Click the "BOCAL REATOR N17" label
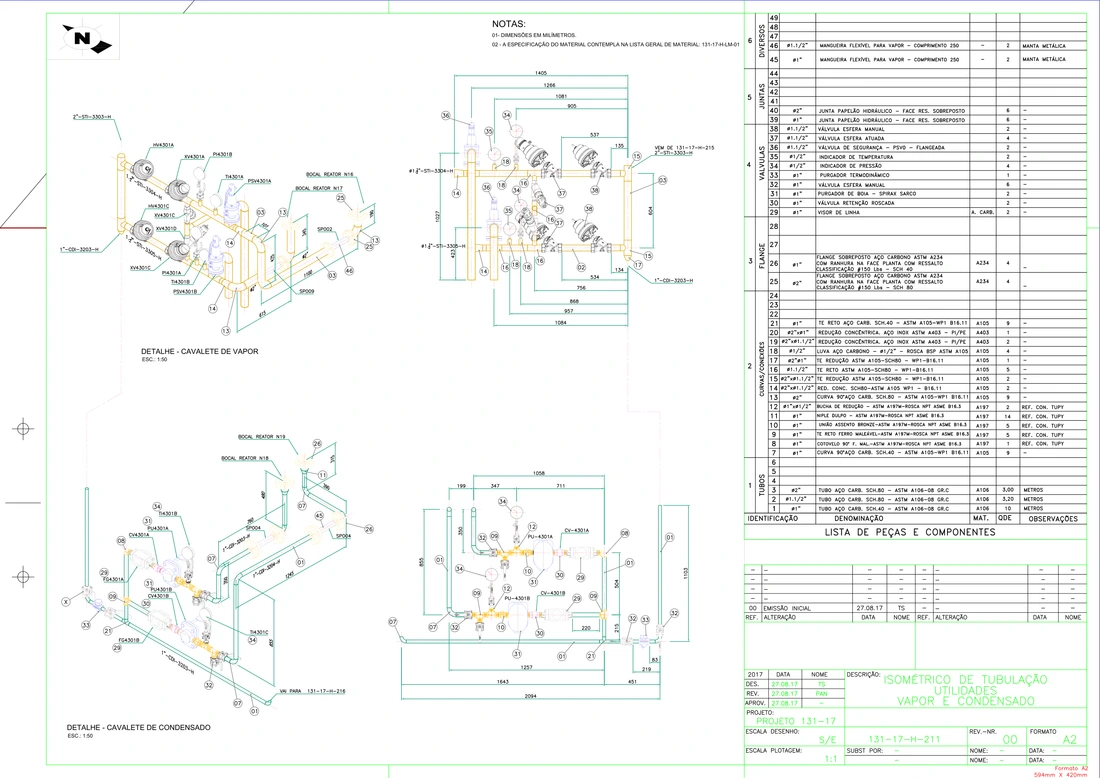The image size is (1100, 778). point(319,189)
